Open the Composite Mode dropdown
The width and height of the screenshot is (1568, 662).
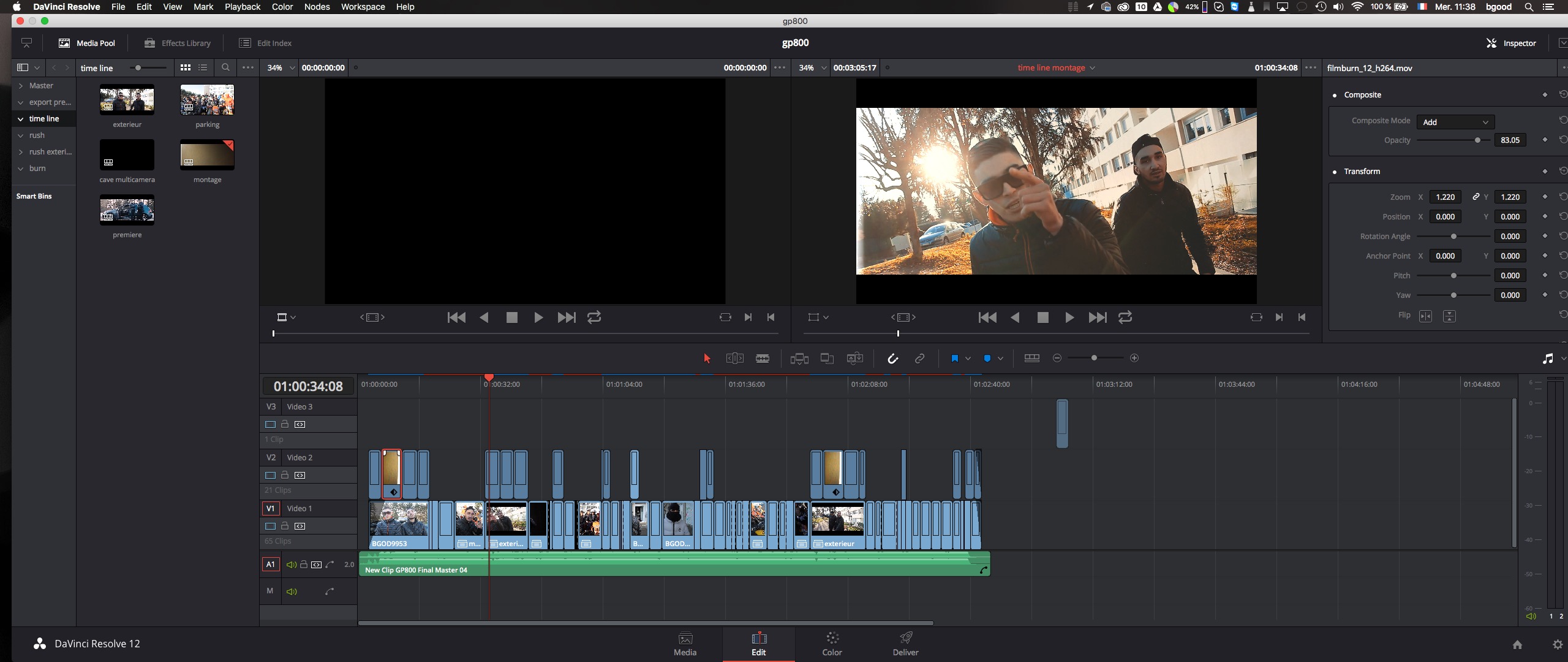click(1455, 122)
